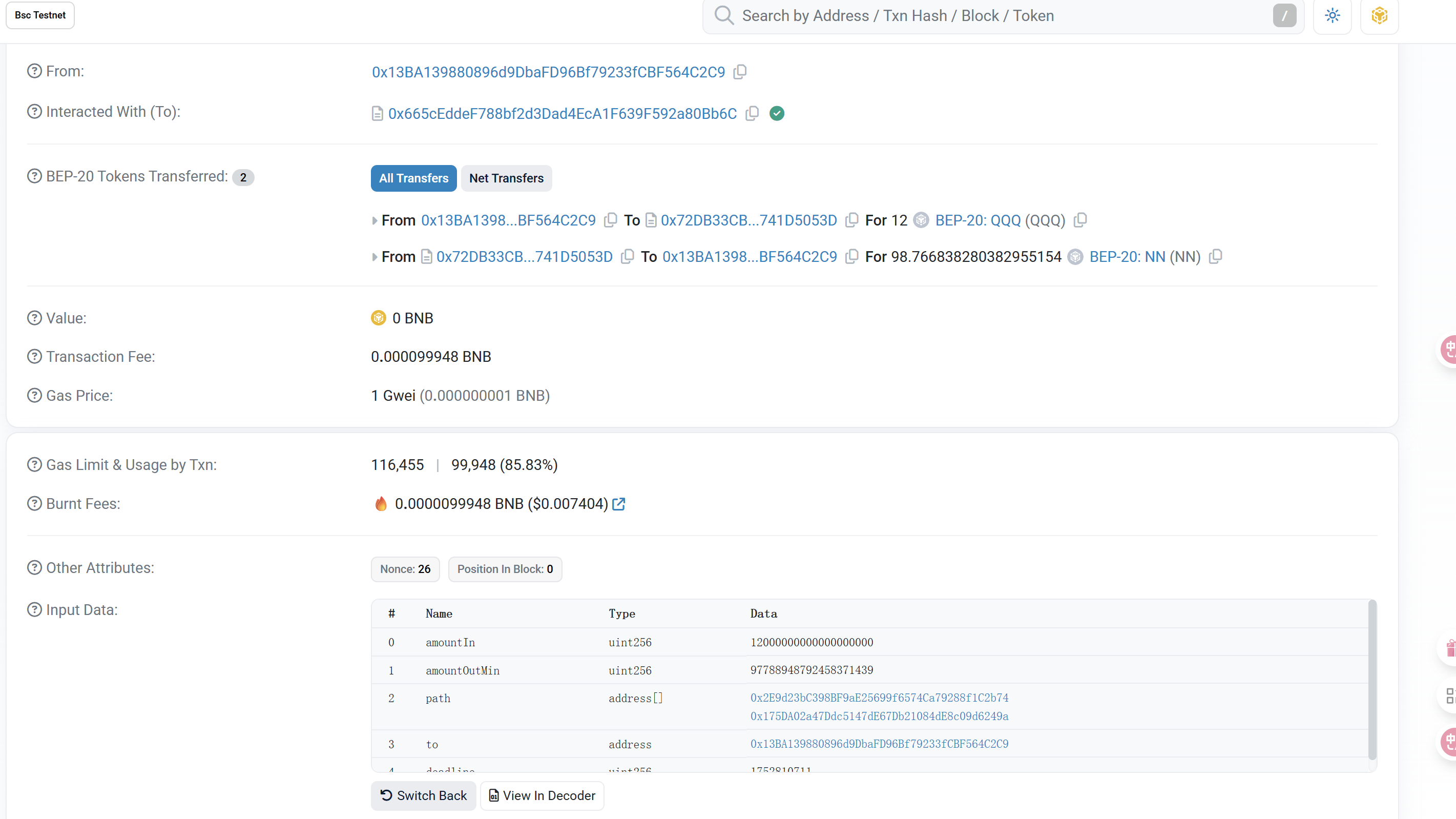Expand the NN token transfer row
The image size is (1456, 819).
tap(374, 257)
